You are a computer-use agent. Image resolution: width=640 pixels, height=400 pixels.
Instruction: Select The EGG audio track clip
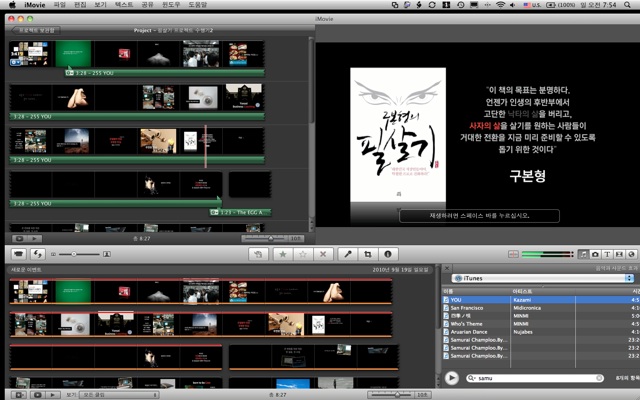click(241, 212)
